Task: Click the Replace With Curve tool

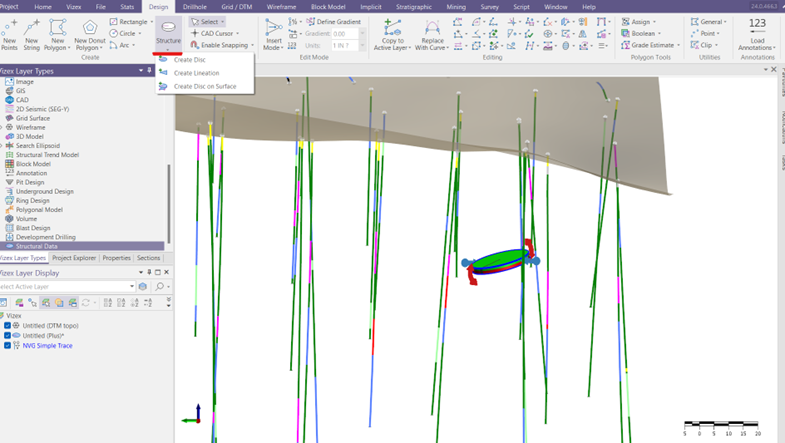Action: pos(431,33)
